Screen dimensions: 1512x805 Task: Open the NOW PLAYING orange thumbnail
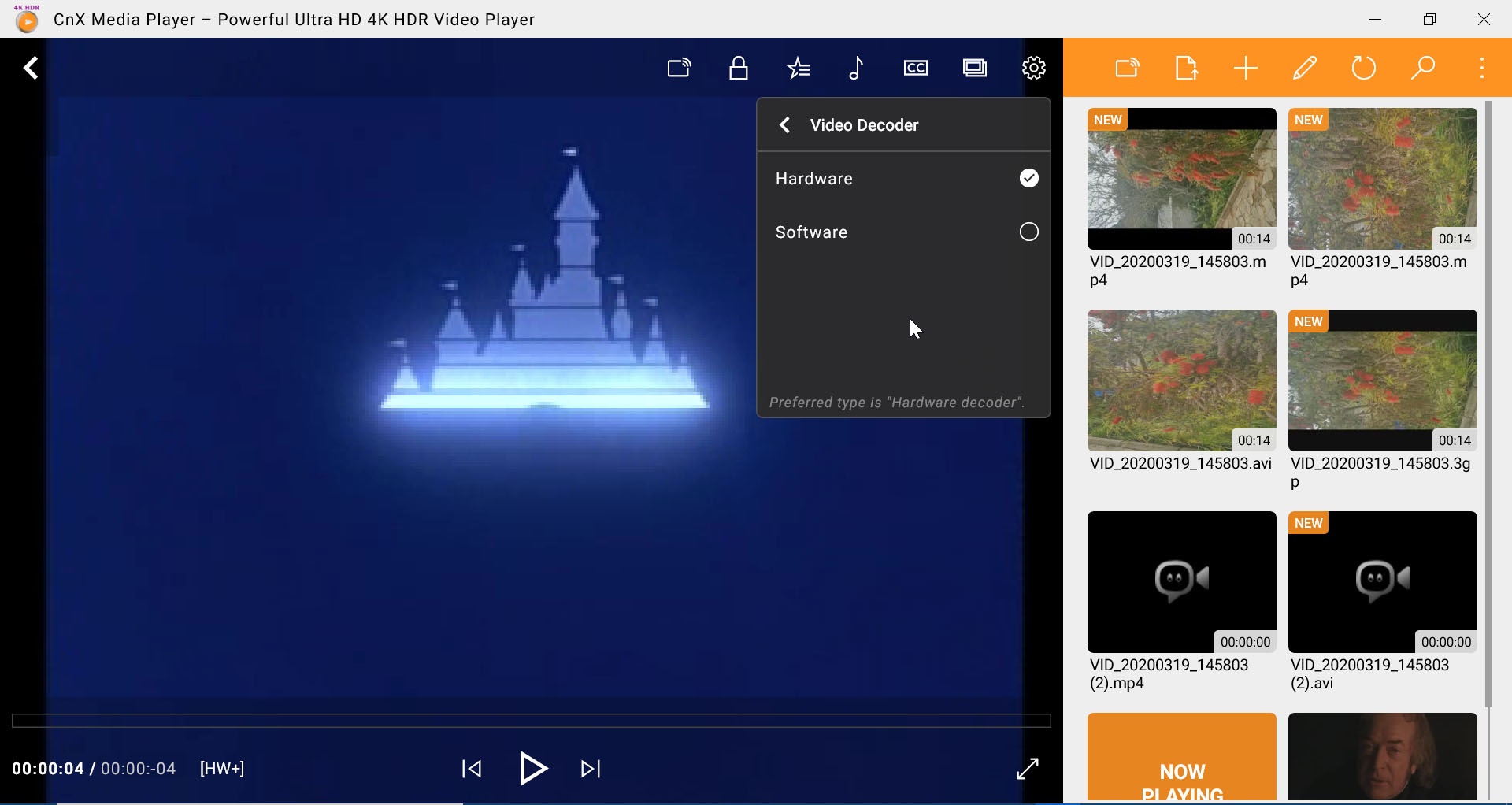coord(1182,758)
